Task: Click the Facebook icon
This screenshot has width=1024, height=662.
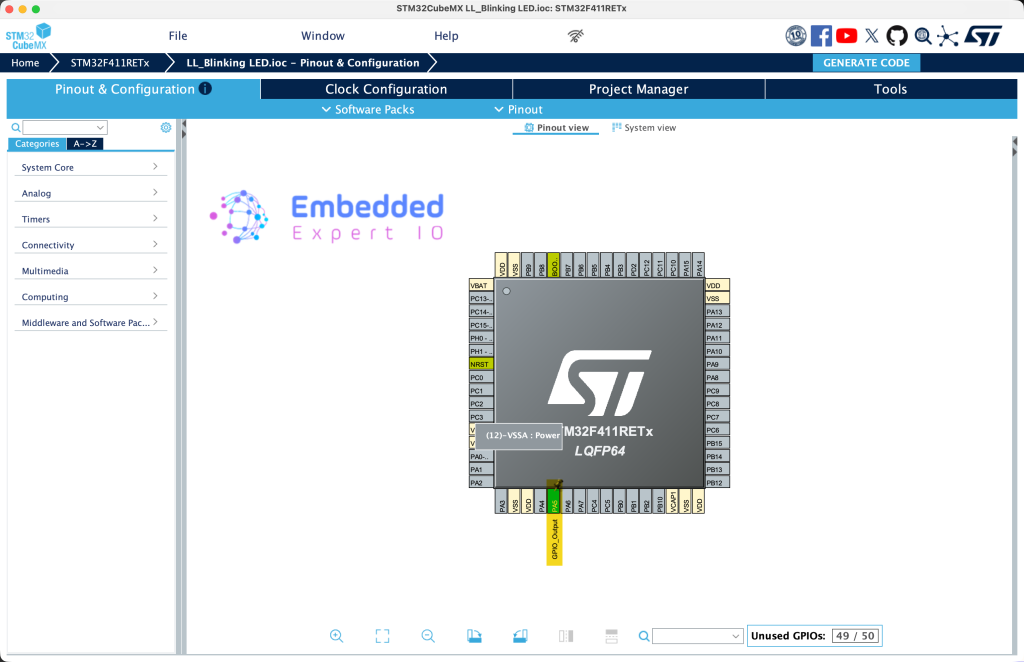Action: pos(821,36)
